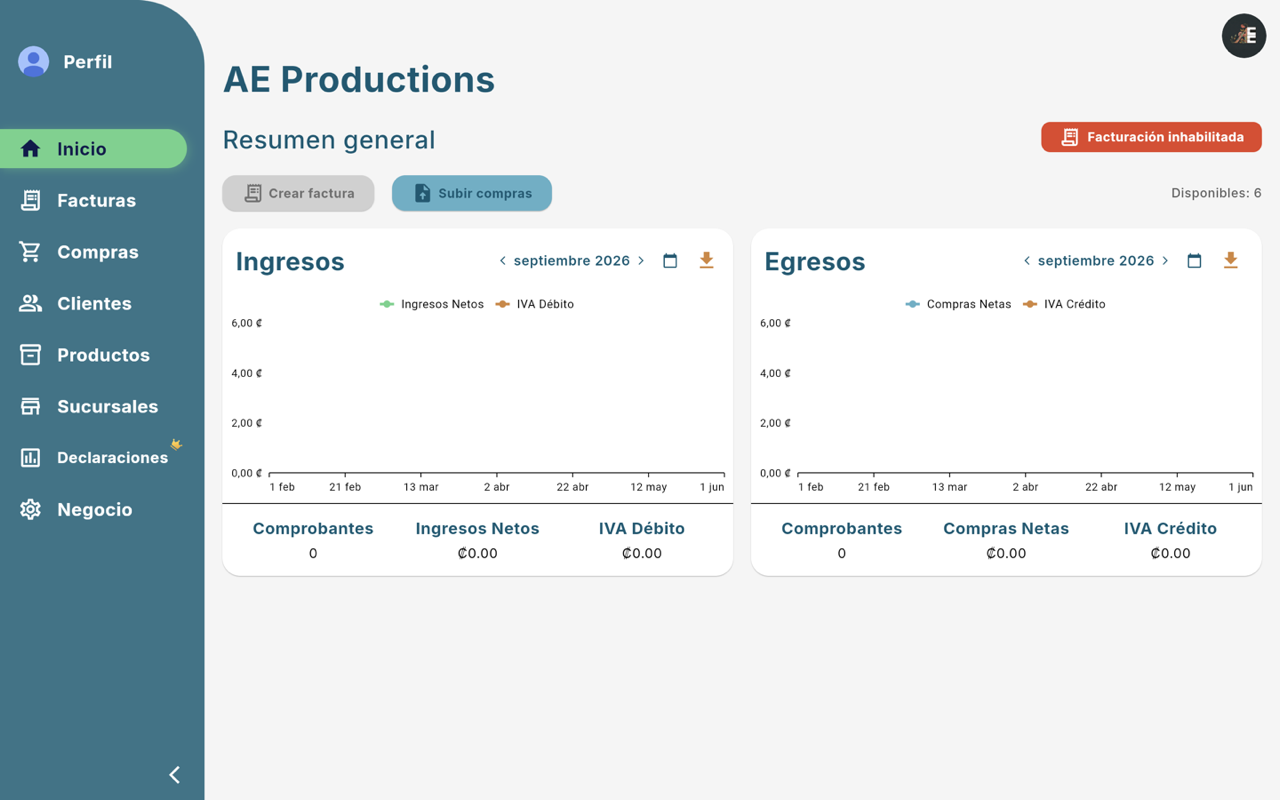Collapse the sidebar with the chevron
1280x800 pixels.
[x=175, y=774]
